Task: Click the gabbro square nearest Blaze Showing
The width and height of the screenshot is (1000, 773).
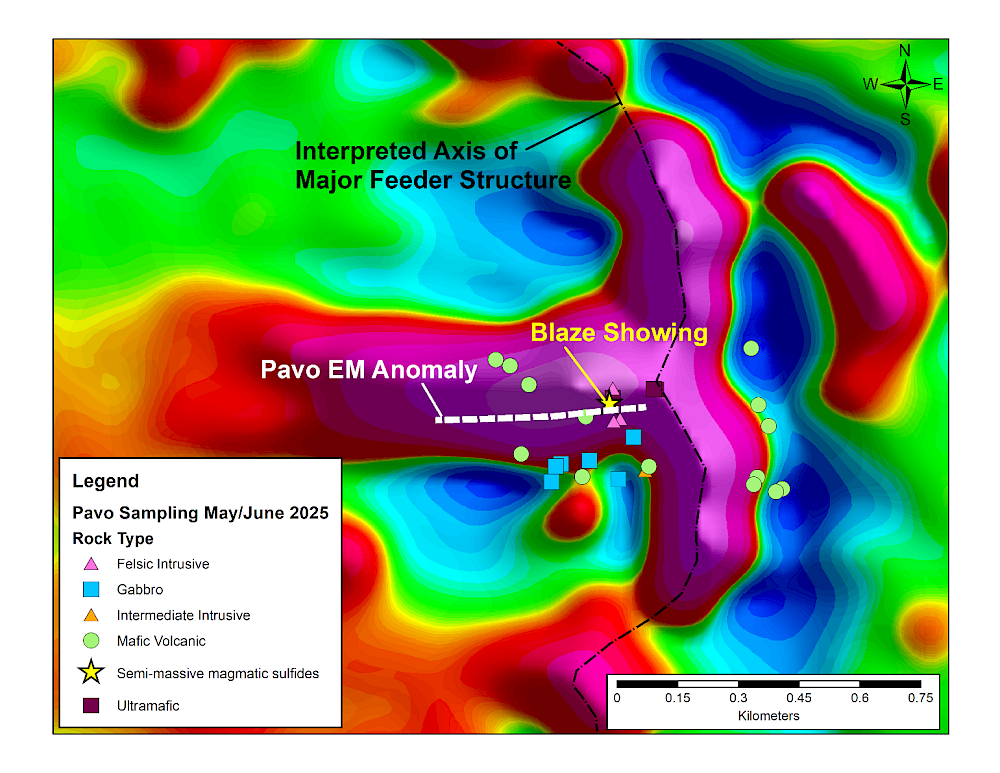Action: [633, 436]
